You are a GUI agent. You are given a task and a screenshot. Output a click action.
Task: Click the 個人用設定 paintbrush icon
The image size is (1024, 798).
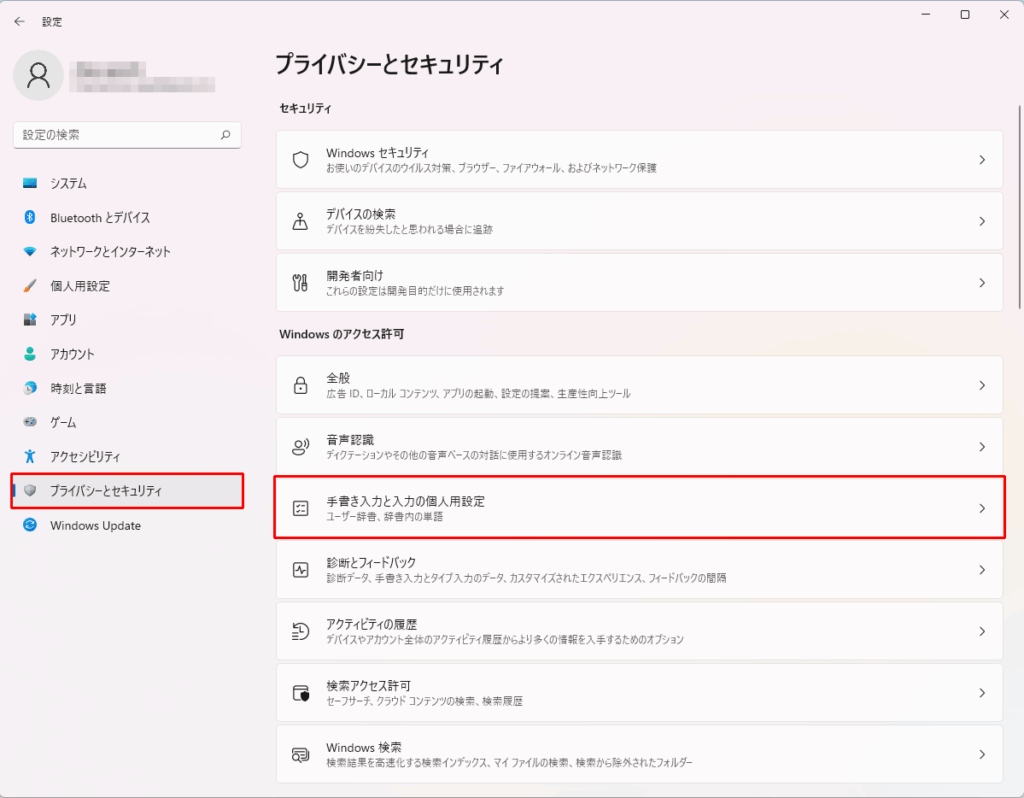click(x=30, y=286)
